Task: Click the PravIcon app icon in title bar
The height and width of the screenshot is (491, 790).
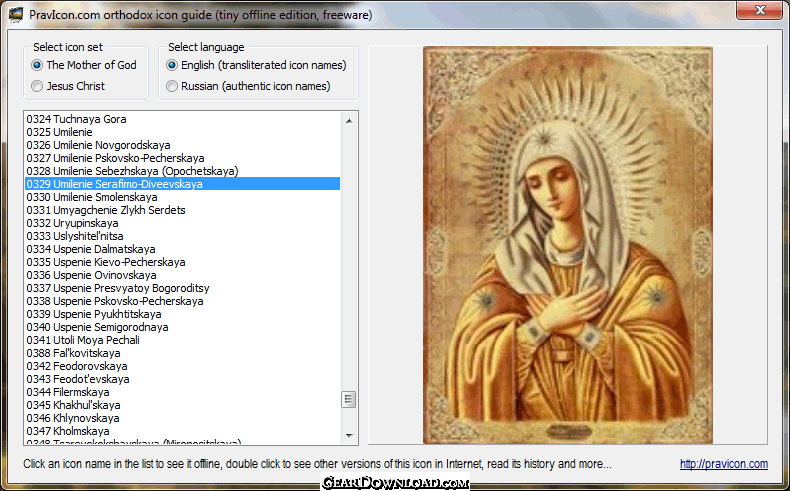Action: click(x=16, y=15)
